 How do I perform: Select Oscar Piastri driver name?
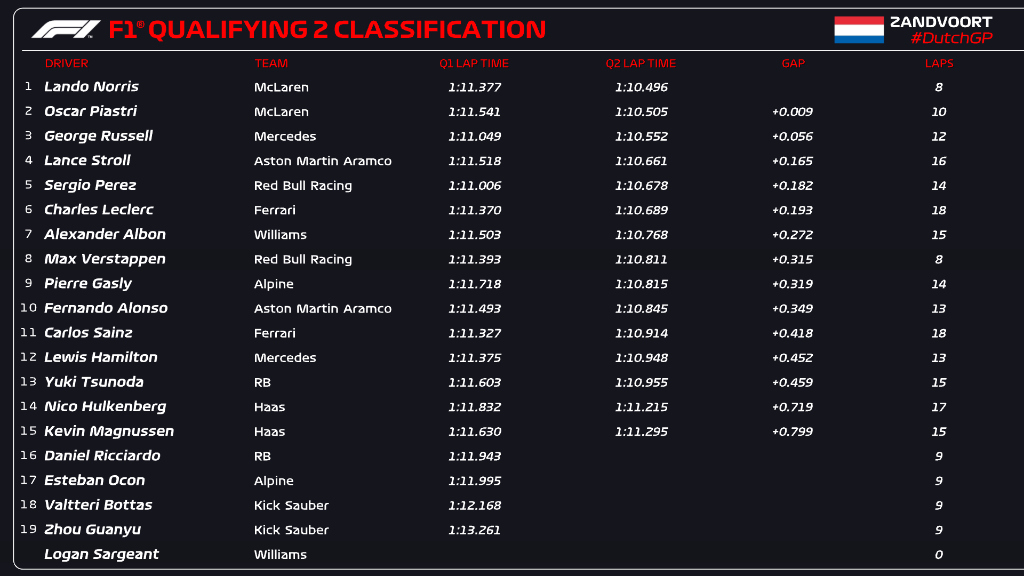[91, 111]
